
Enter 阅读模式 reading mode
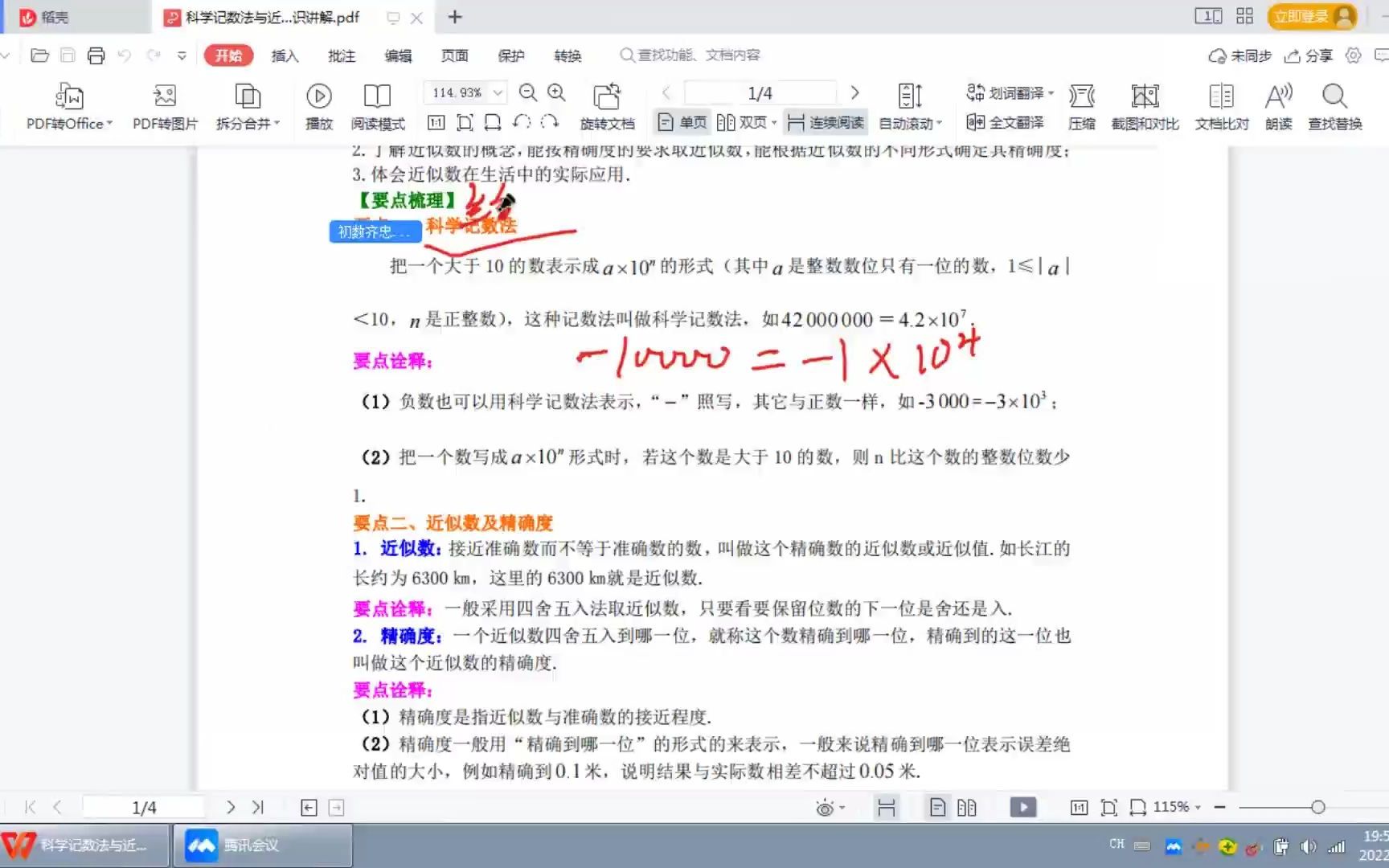[378, 106]
